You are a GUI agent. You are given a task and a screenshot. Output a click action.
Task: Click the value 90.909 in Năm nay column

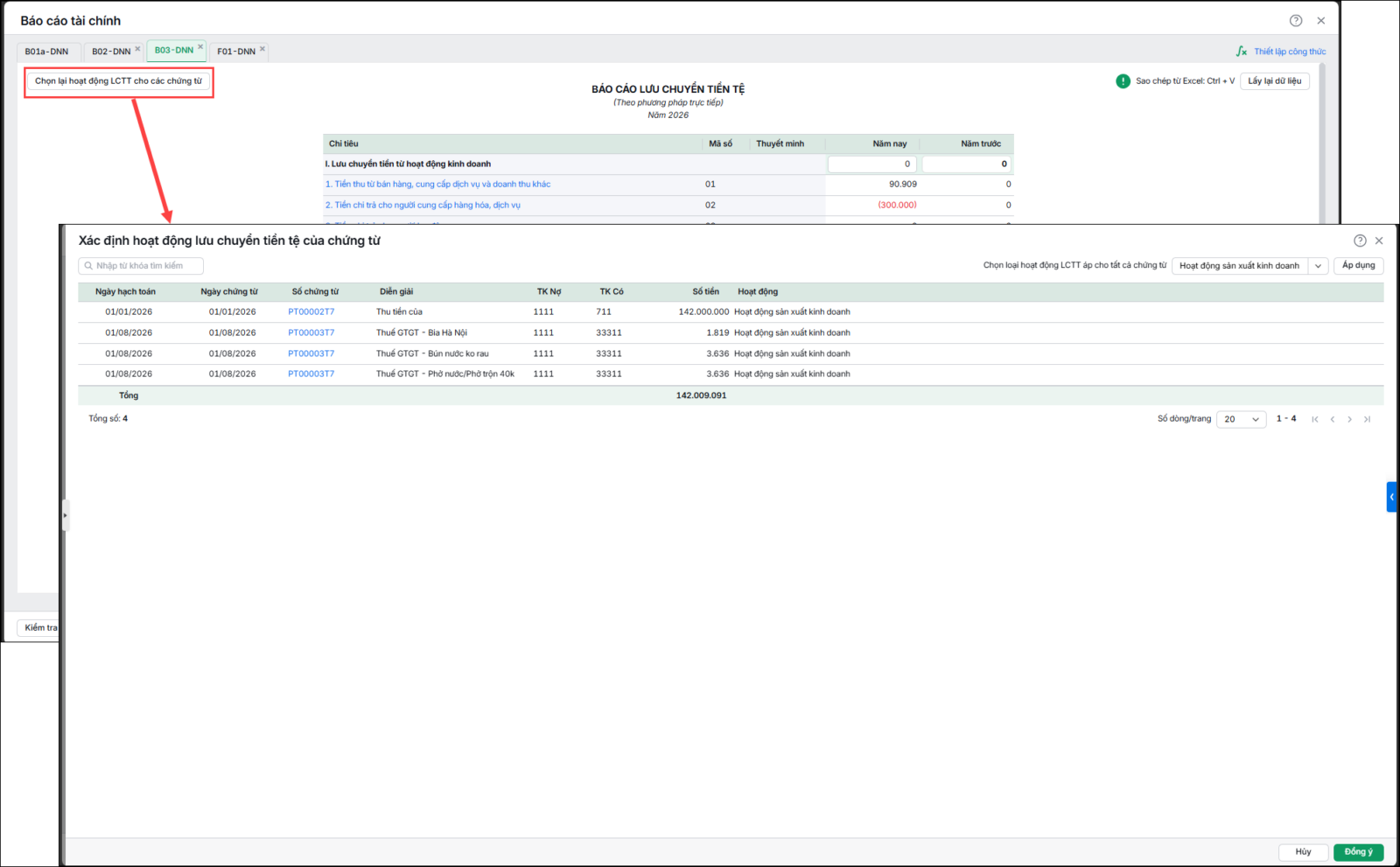tap(903, 185)
